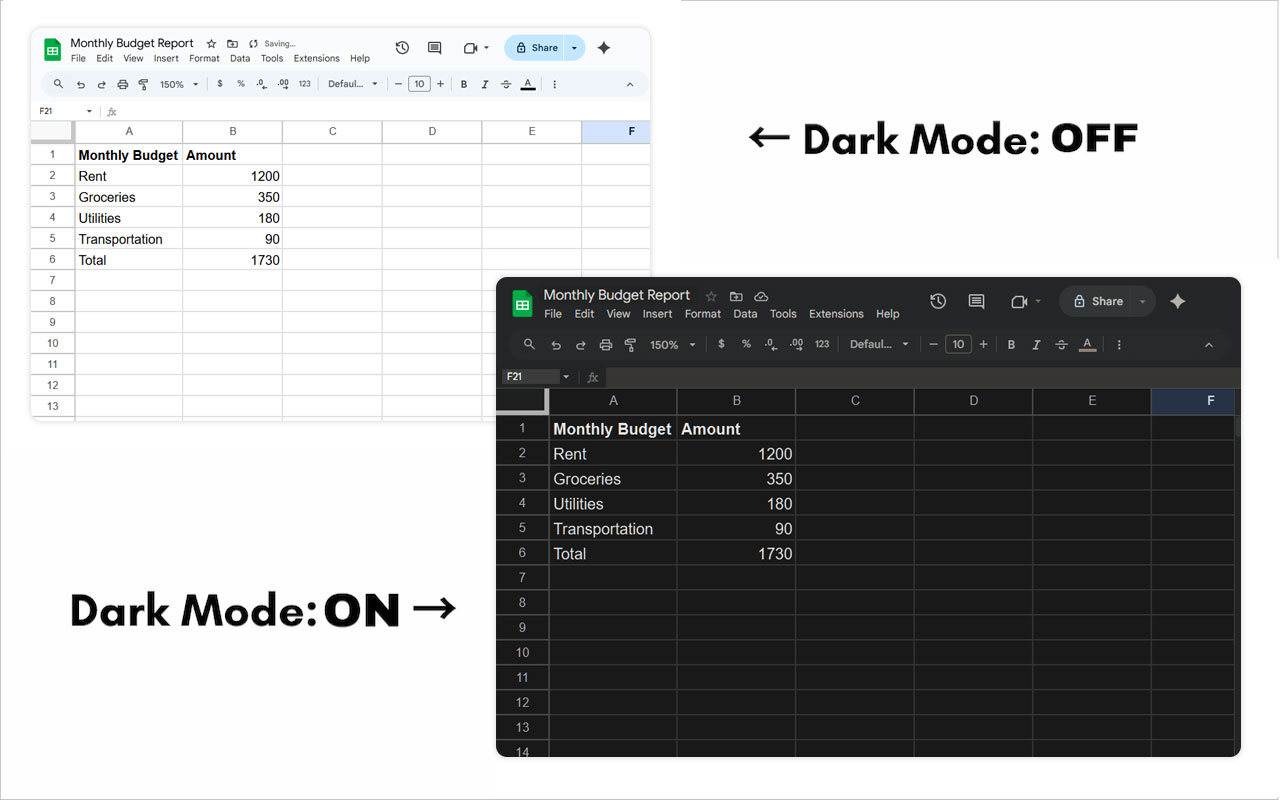
Task: Click the Share button
Action: (x=1100, y=301)
